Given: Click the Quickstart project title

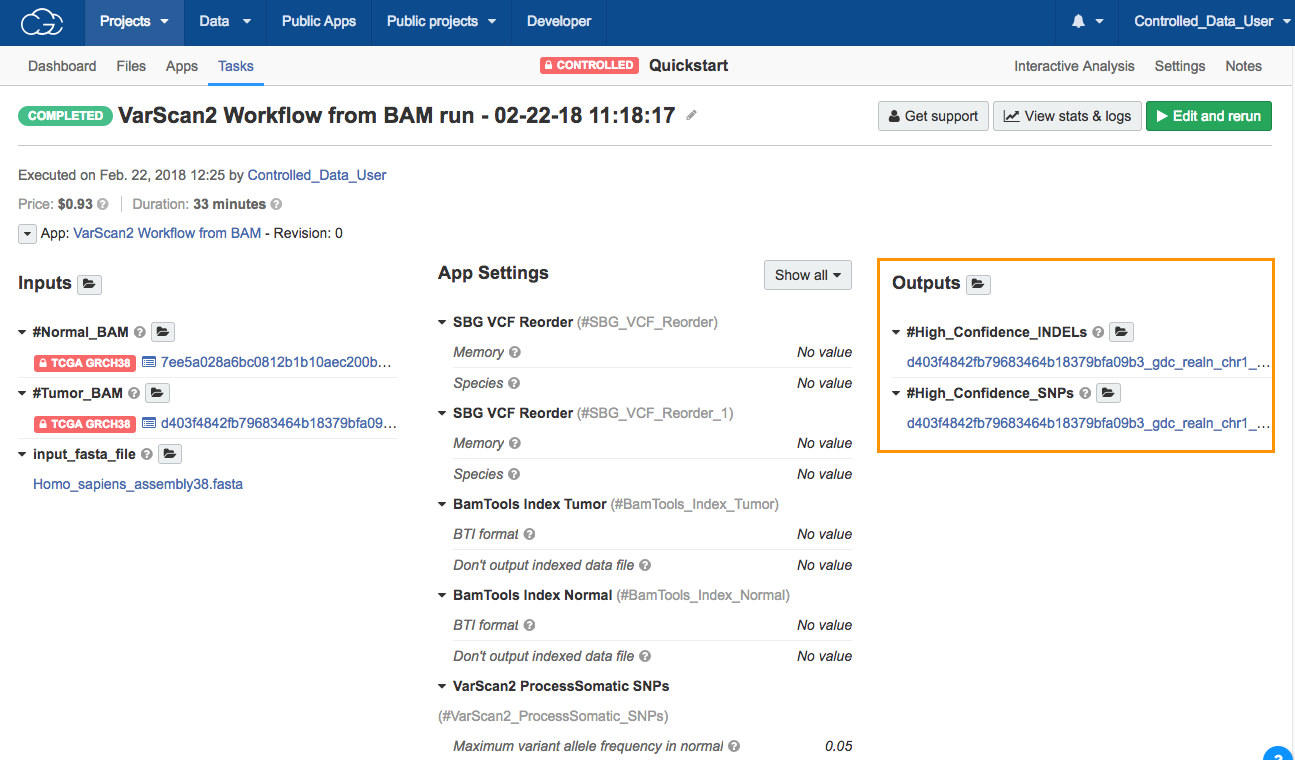Looking at the screenshot, I should 688,65.
